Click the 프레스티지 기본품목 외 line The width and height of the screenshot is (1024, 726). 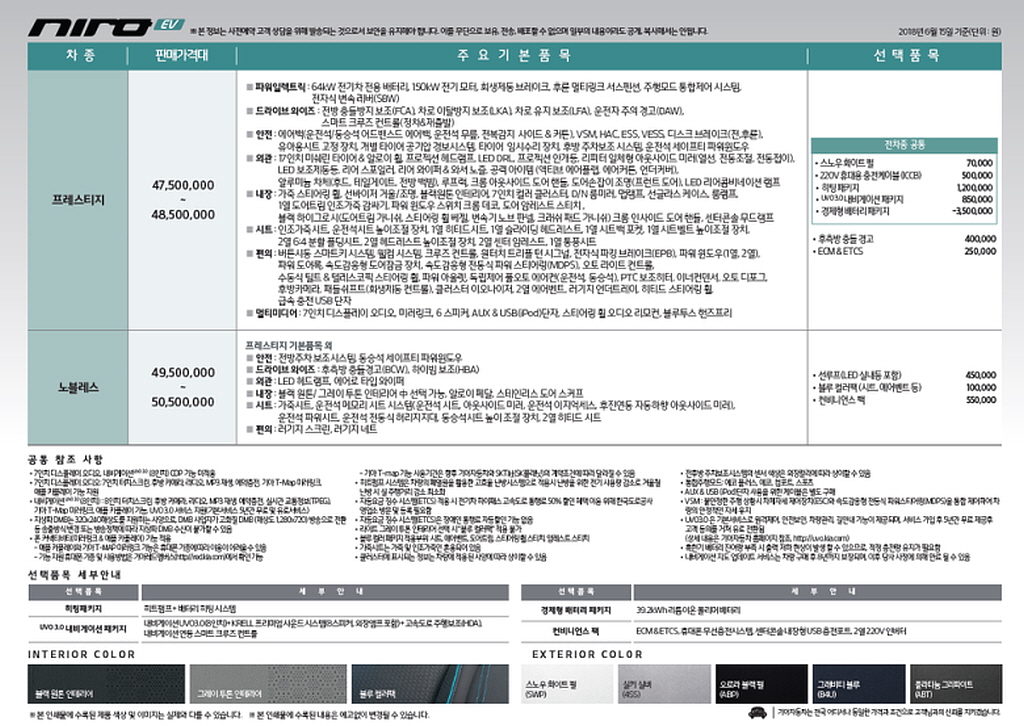pos(289,345)
